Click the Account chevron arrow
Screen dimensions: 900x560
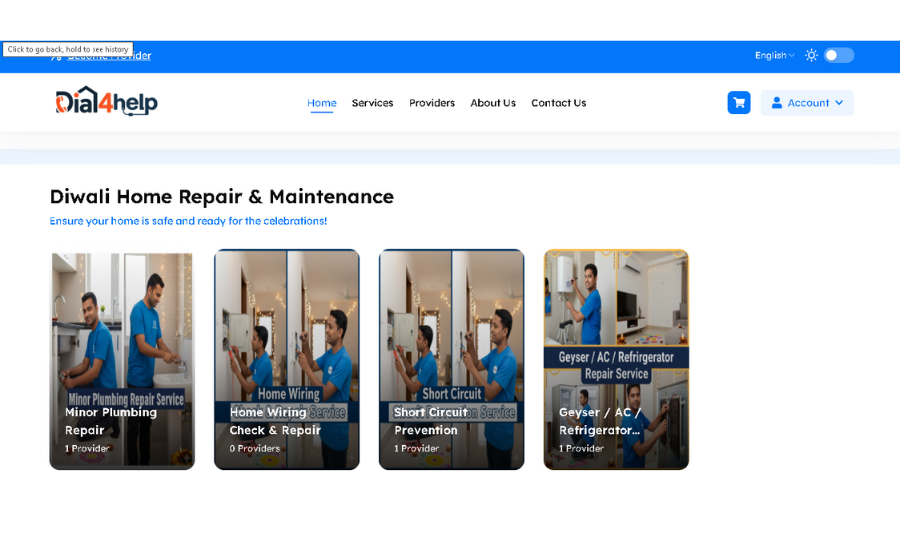[x=839, y=103]
